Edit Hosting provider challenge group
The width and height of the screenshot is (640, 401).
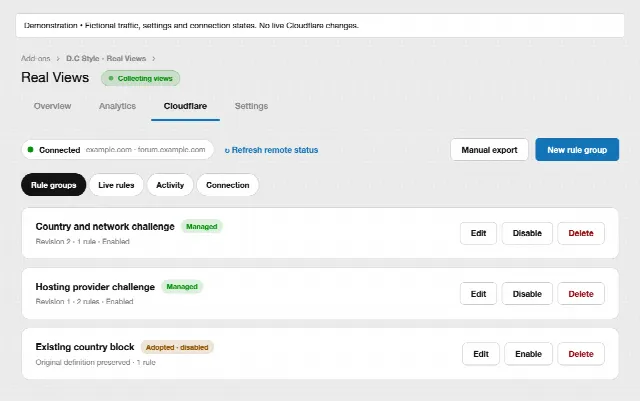[x=478, y=294]
